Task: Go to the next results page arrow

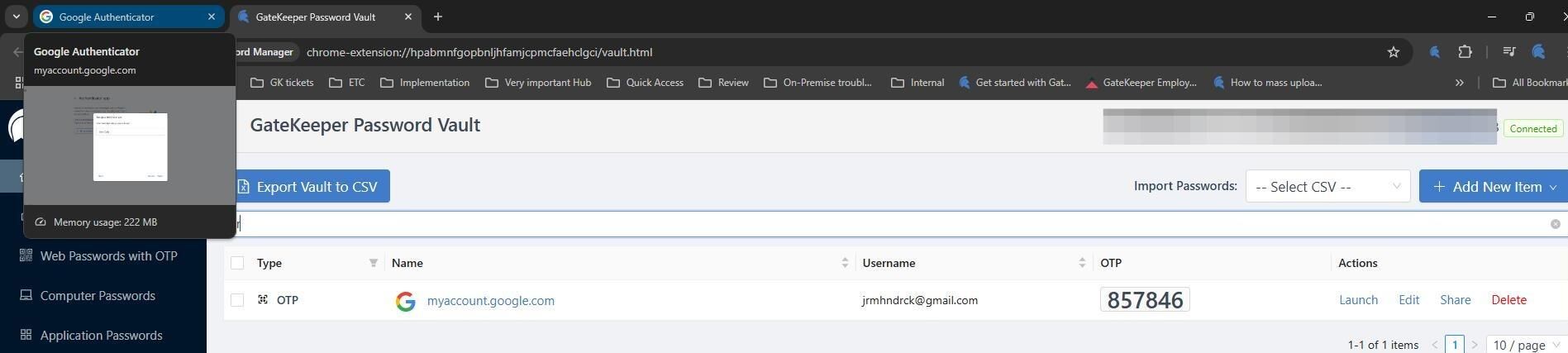Action: coord(1474,345)
